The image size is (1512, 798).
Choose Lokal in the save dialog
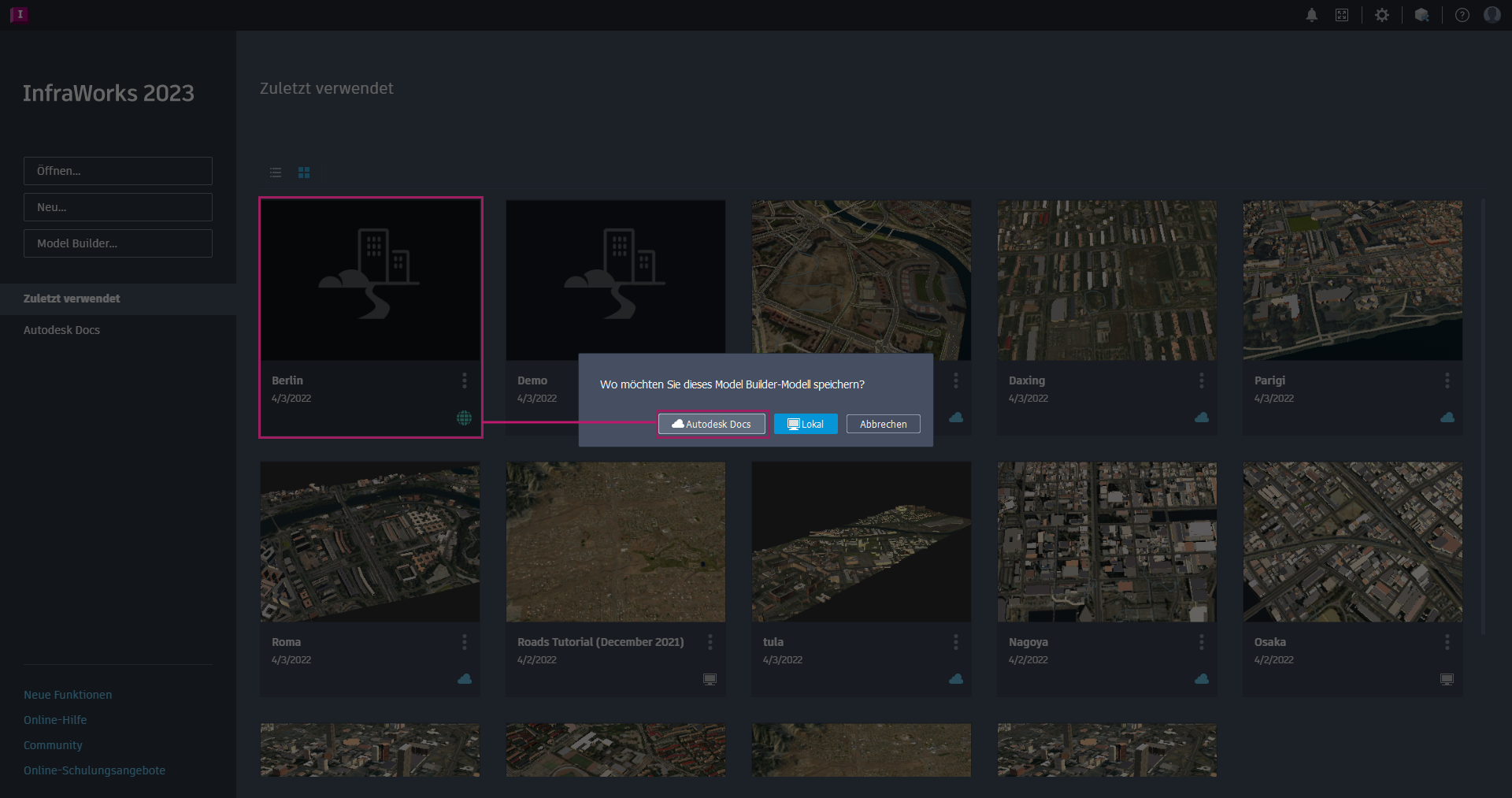(806, 424)
